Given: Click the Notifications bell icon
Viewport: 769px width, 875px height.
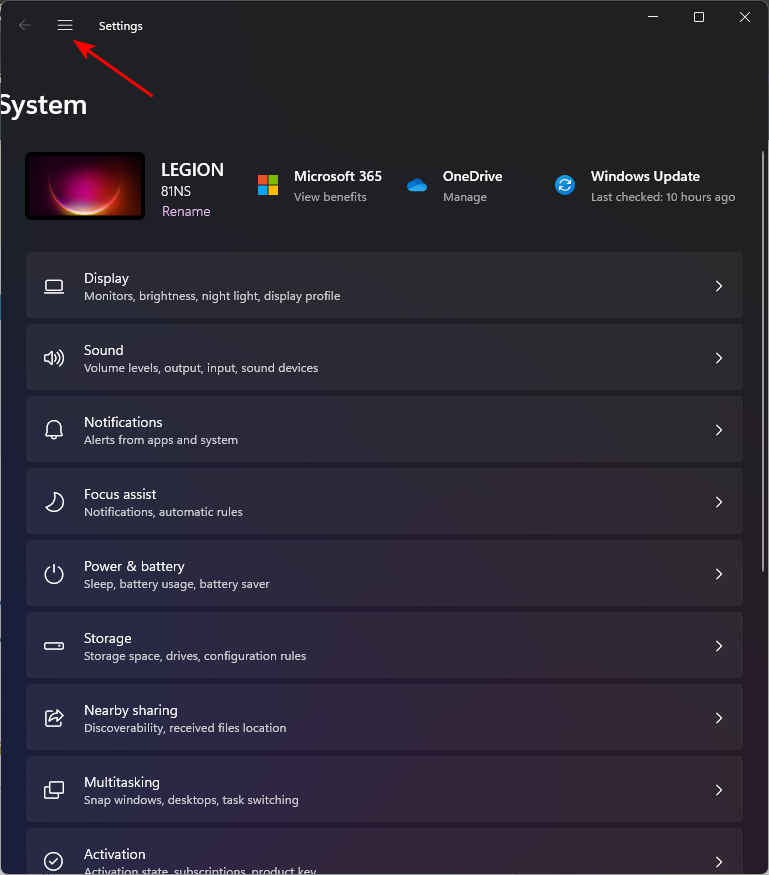Looking at the screenshot, I should pyautogui.click(x=54, y=430).
